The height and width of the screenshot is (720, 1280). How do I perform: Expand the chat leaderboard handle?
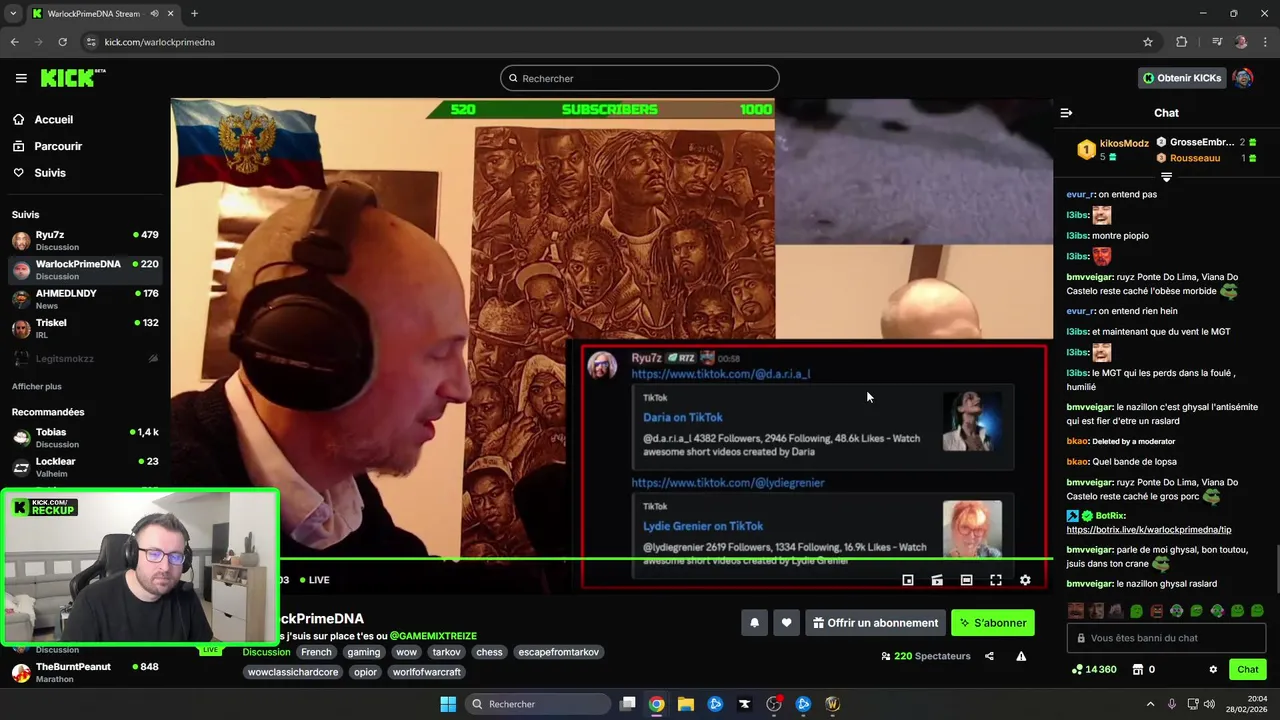[x=1166, y=177]
